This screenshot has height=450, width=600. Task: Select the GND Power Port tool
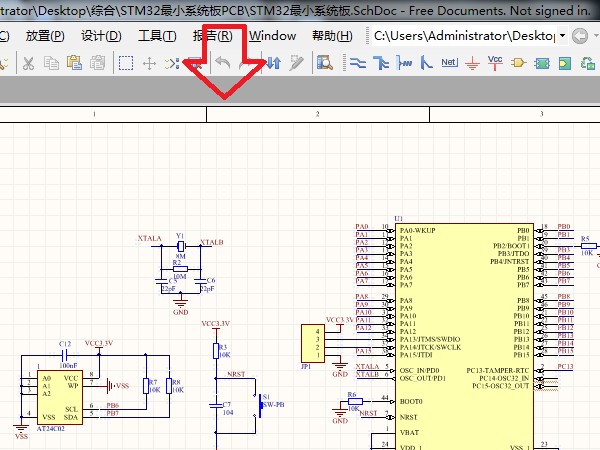[x=472, y=64]
